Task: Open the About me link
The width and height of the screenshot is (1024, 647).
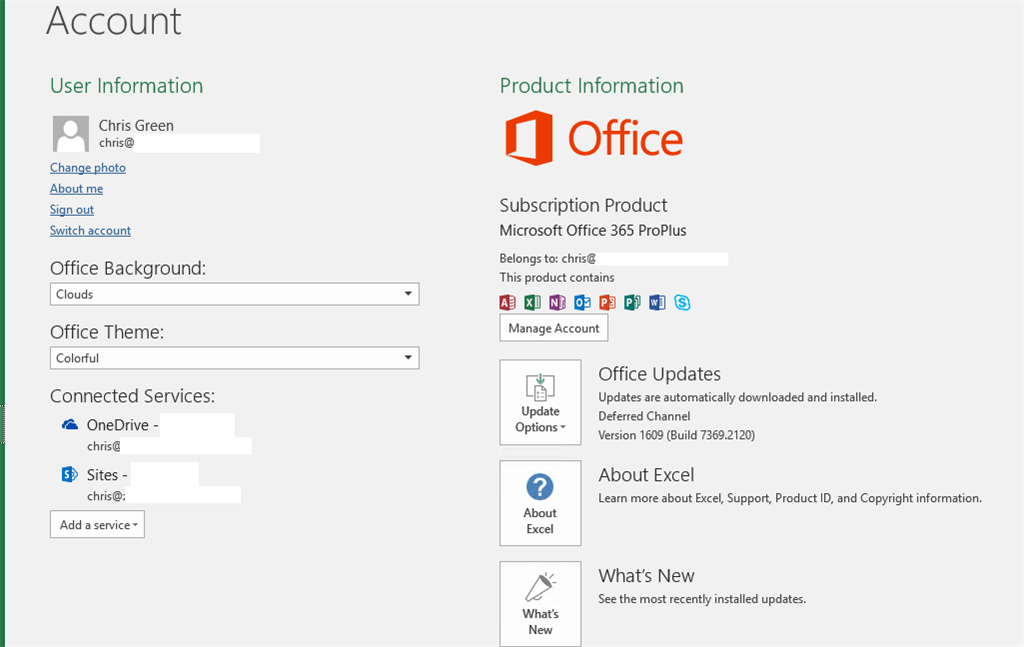Action: point(76,189)
